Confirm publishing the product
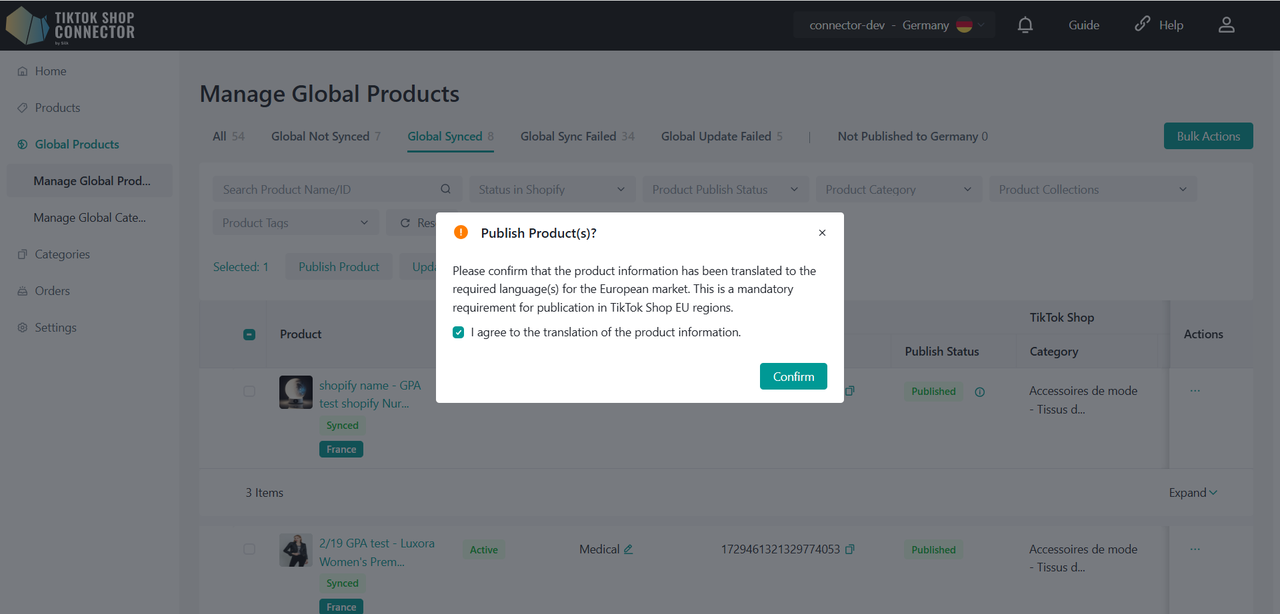 click(793, 377)
